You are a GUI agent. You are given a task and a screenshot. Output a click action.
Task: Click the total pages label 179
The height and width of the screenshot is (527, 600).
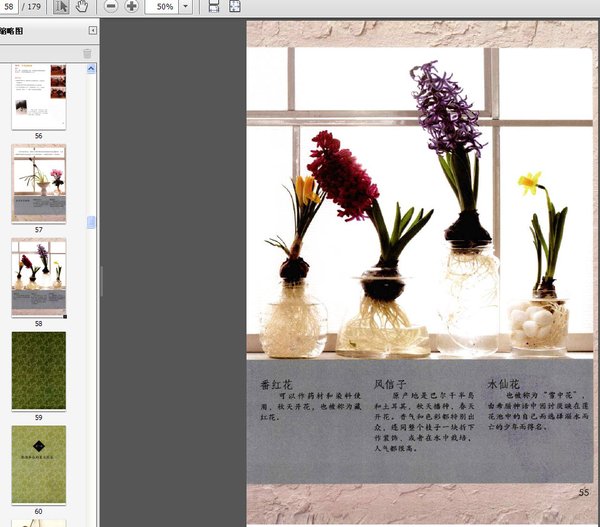coord(34,7)
